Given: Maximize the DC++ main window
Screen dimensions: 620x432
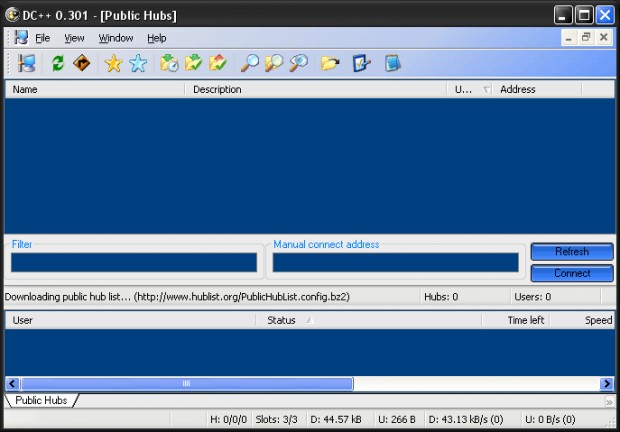Looking at the screenshot, I should pyautogui.click(x=584, y=15).
